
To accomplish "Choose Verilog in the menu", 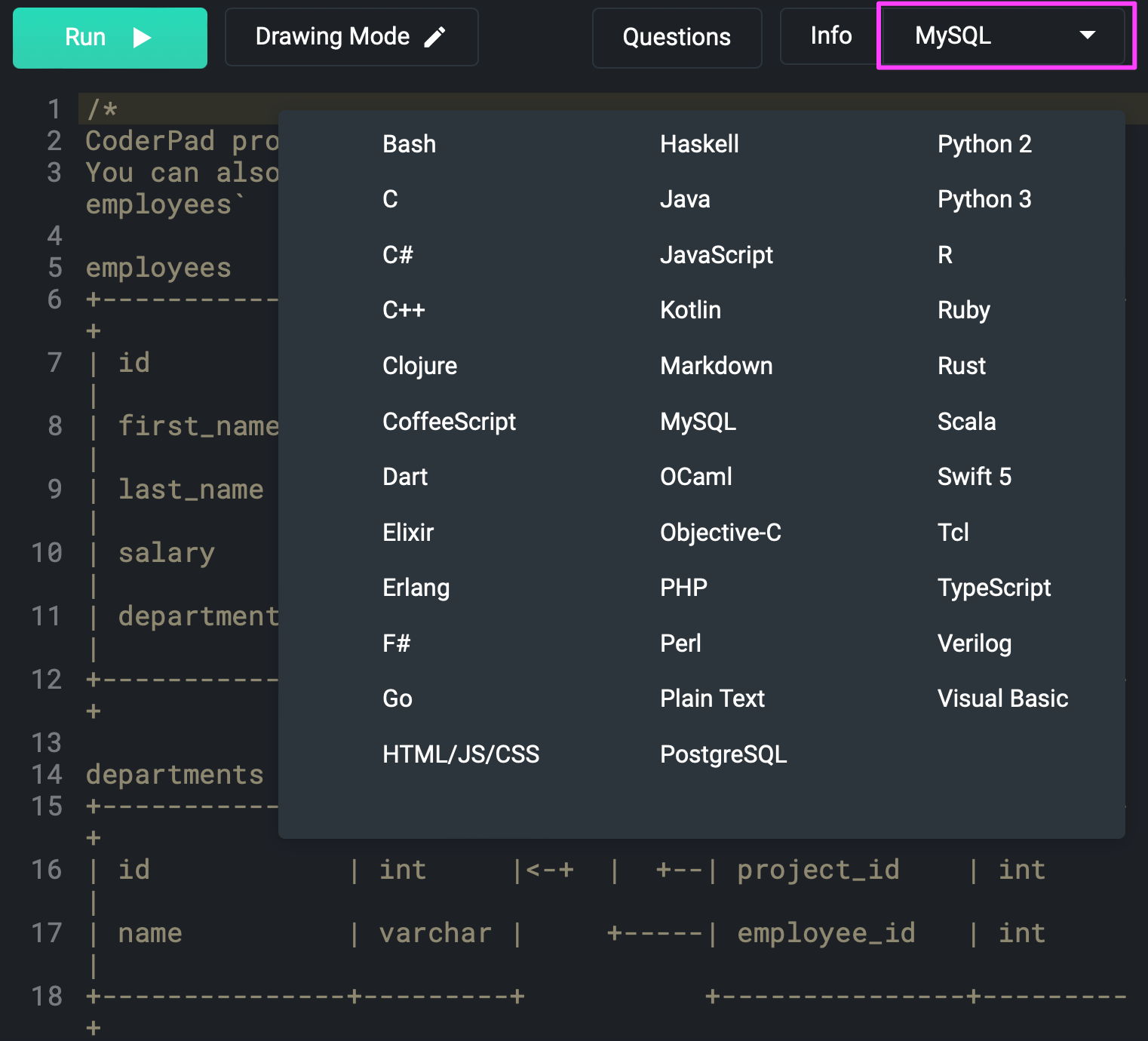I will click(975, 643).
